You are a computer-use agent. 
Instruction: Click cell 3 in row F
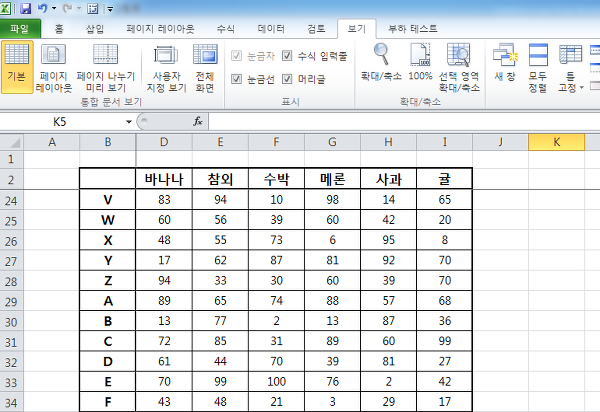click(333, 402)
